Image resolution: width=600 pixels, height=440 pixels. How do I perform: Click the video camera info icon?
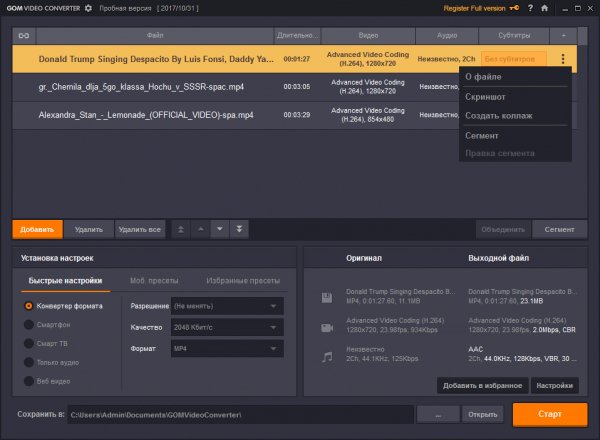[x=327, y=328]
